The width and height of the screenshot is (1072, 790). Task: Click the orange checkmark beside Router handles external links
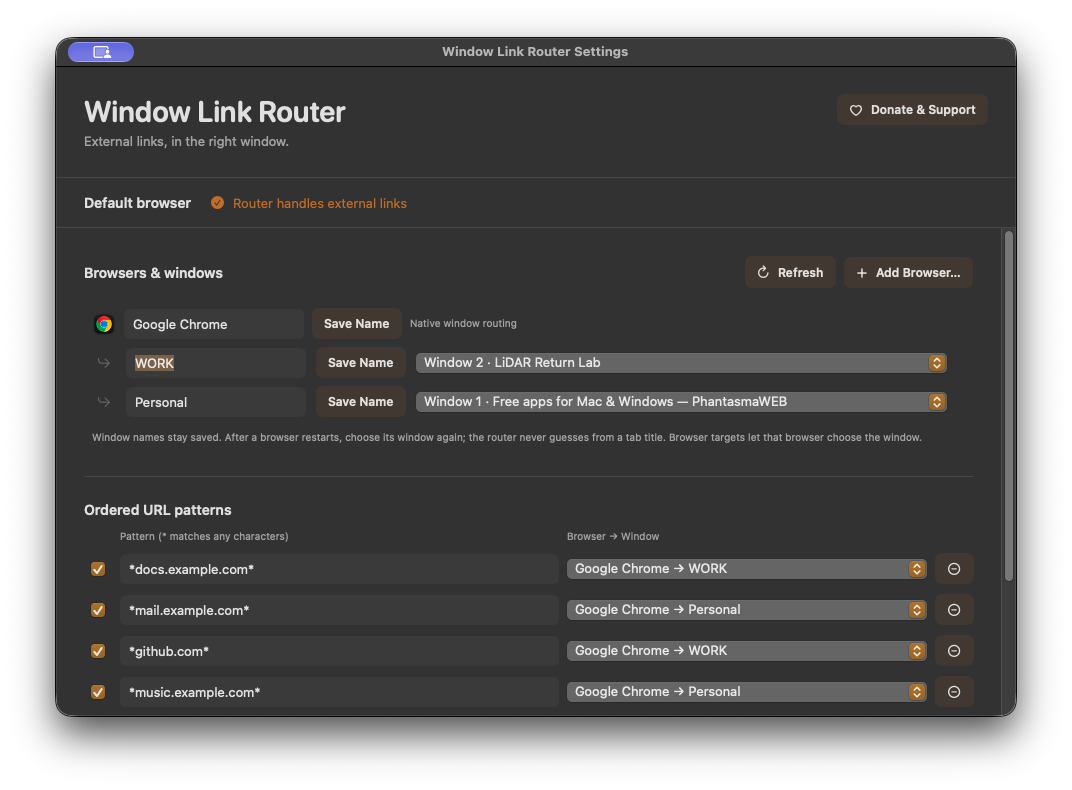[x=217, y=203]
